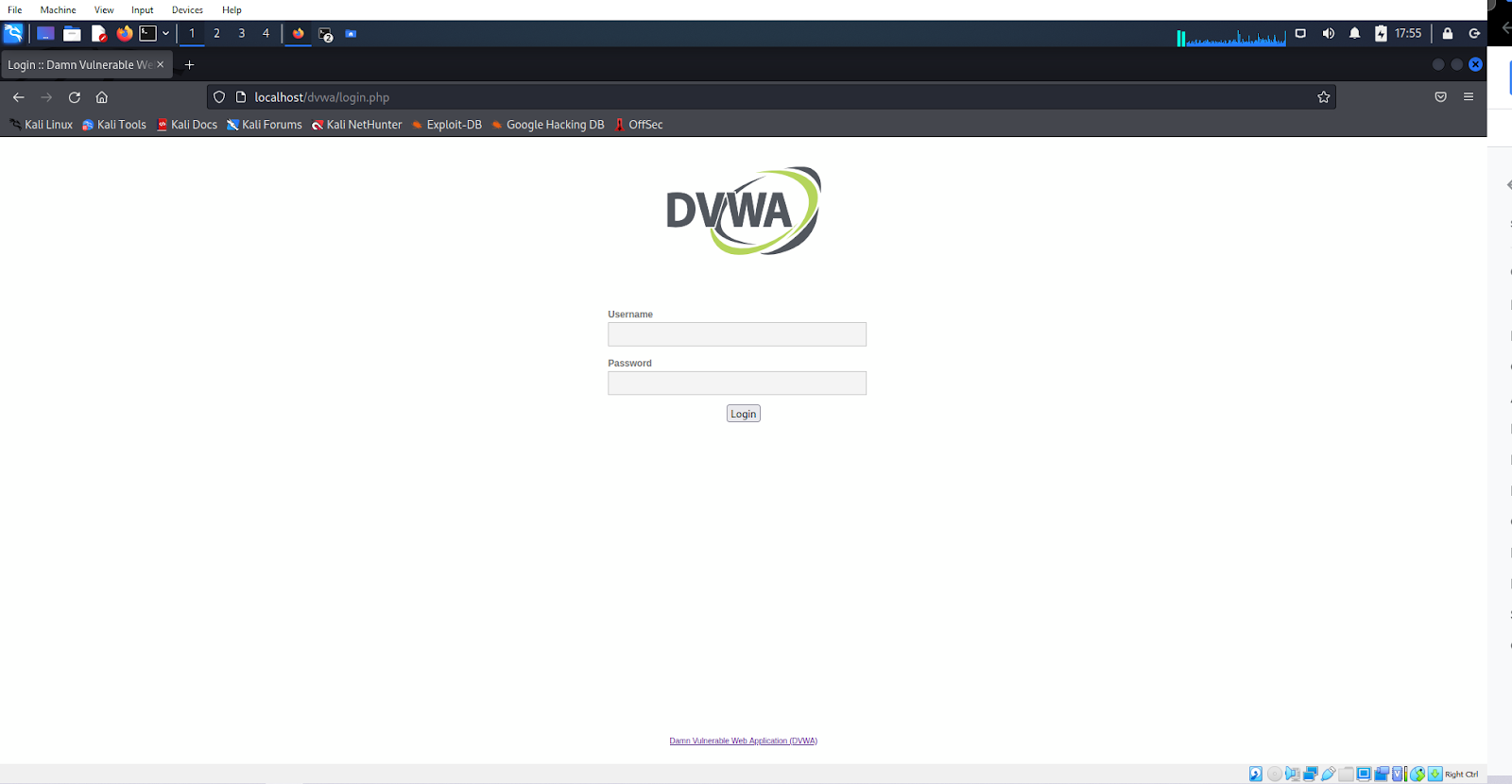Go back in browser history

tap(19, 97)
